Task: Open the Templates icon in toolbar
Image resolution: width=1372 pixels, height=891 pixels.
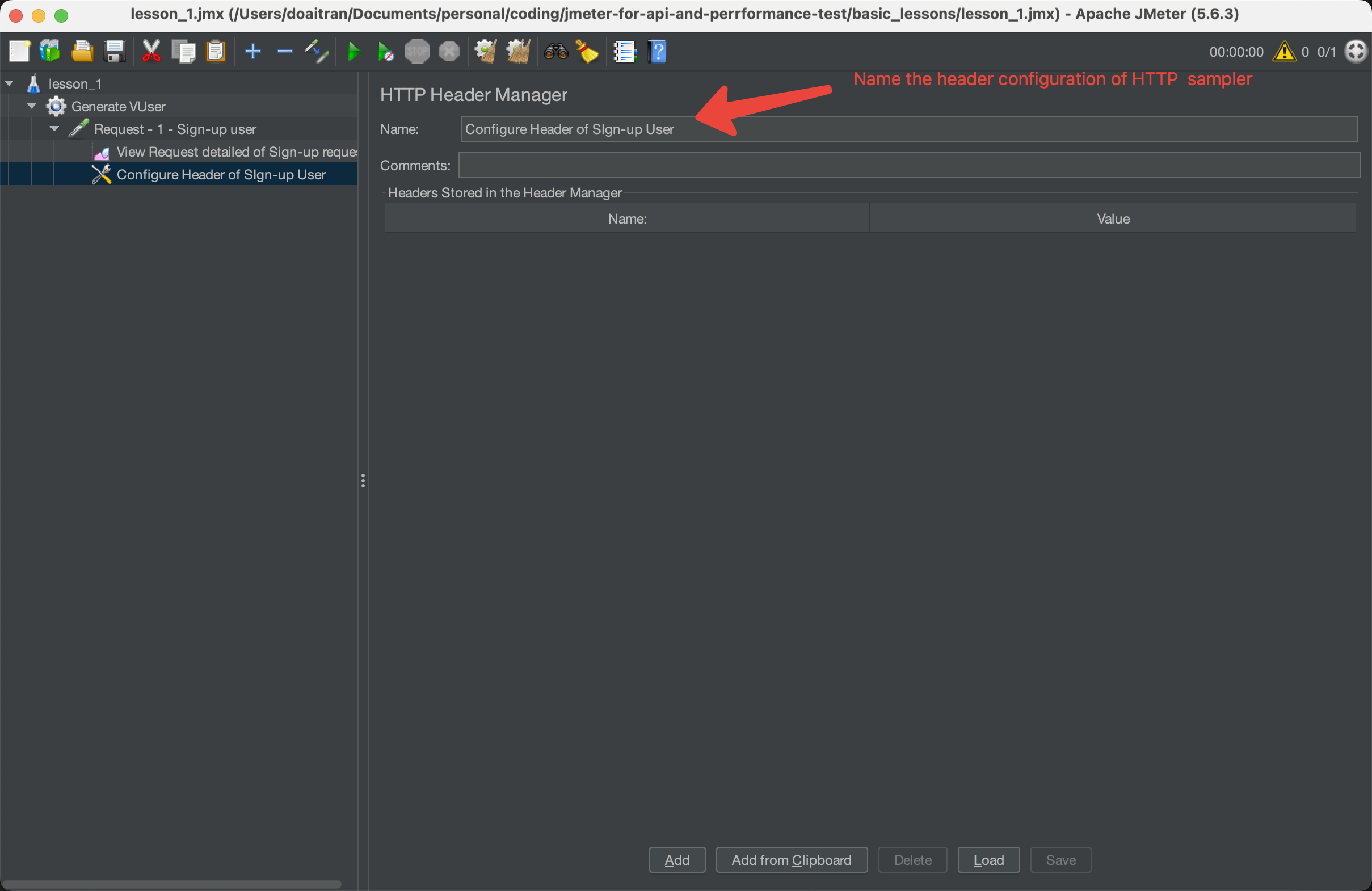Action: point(50,51)
